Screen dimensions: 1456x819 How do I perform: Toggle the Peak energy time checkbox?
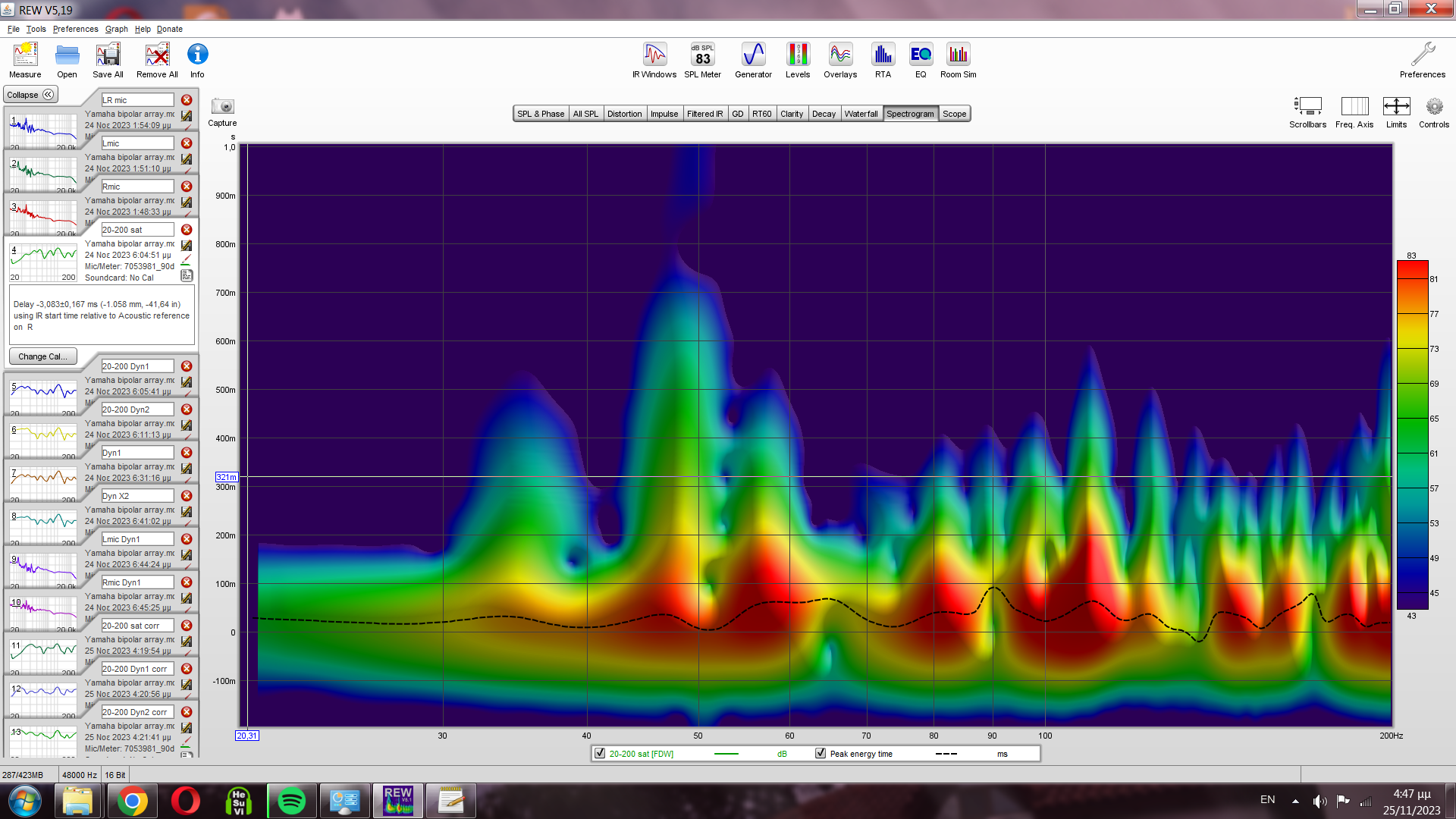(x=821, y=753)
